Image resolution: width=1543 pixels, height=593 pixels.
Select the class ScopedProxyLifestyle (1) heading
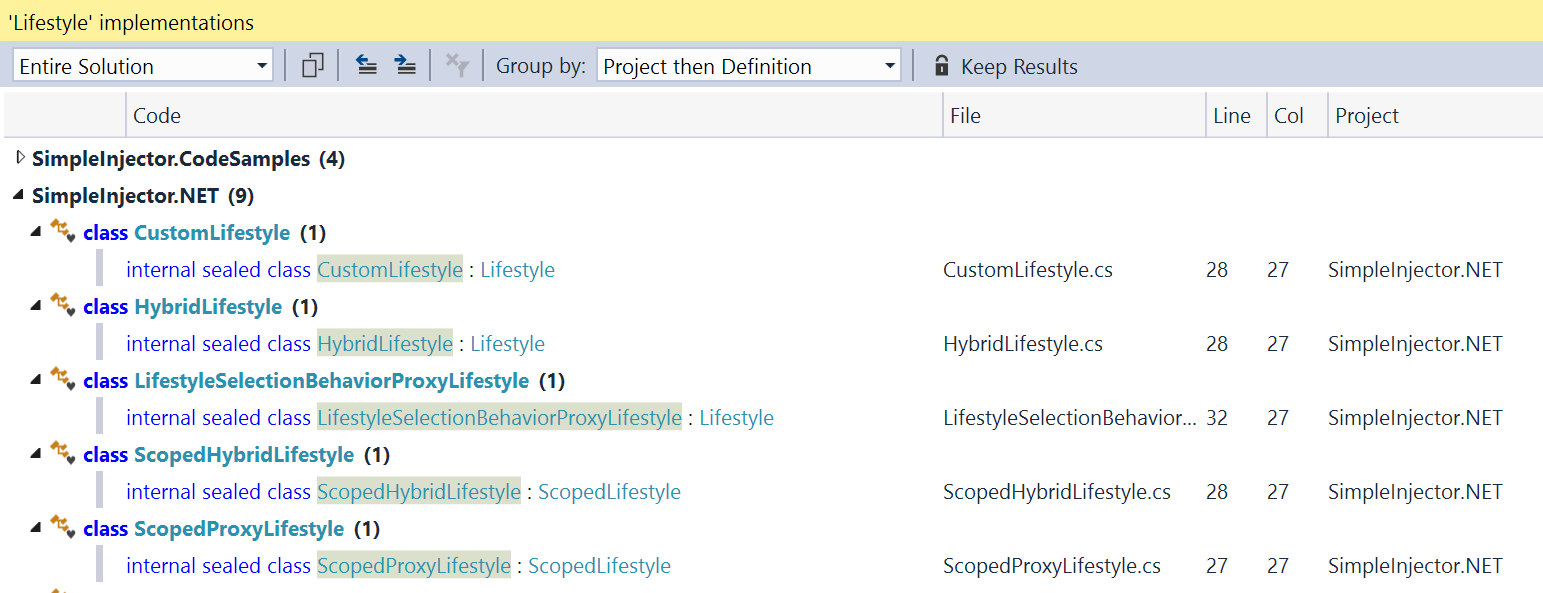(231, 529)
